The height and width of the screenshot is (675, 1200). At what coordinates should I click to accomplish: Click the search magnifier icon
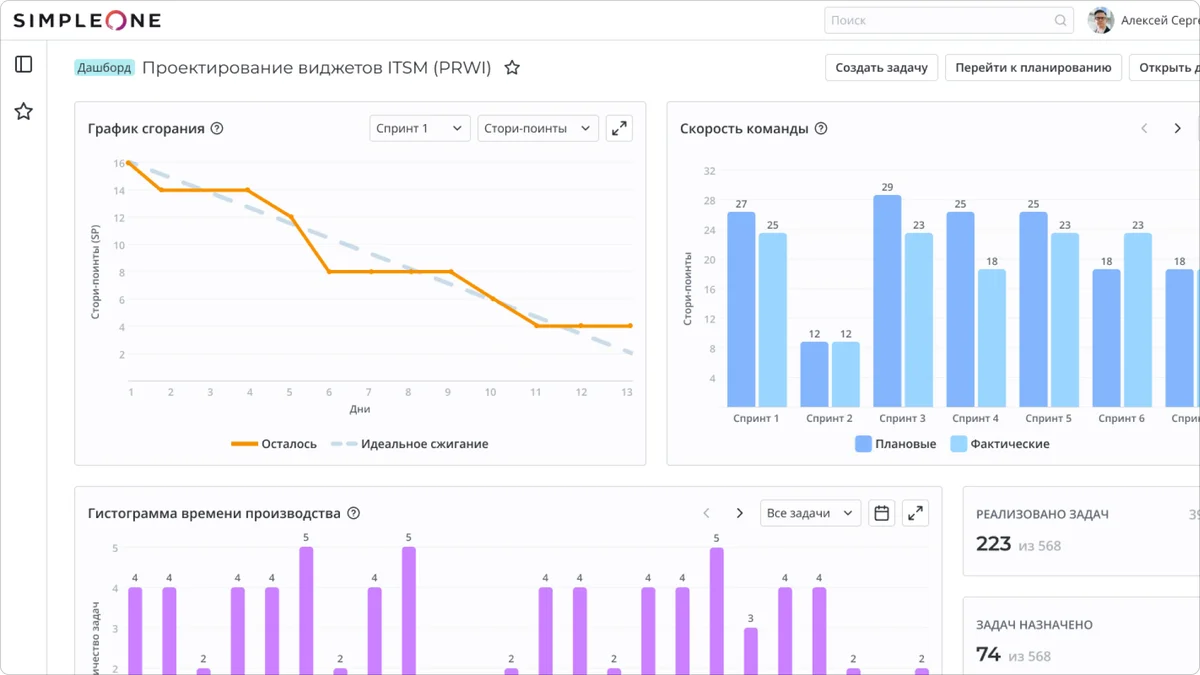pyautogui.click(x=1060, y=20)
